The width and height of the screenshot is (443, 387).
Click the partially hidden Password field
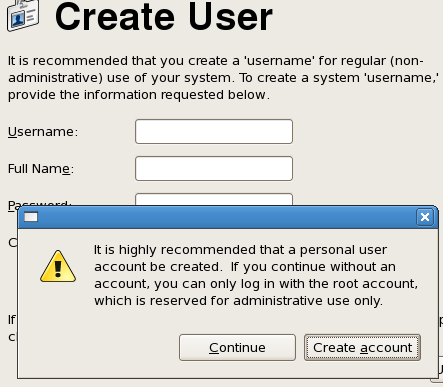coord(214,199)
